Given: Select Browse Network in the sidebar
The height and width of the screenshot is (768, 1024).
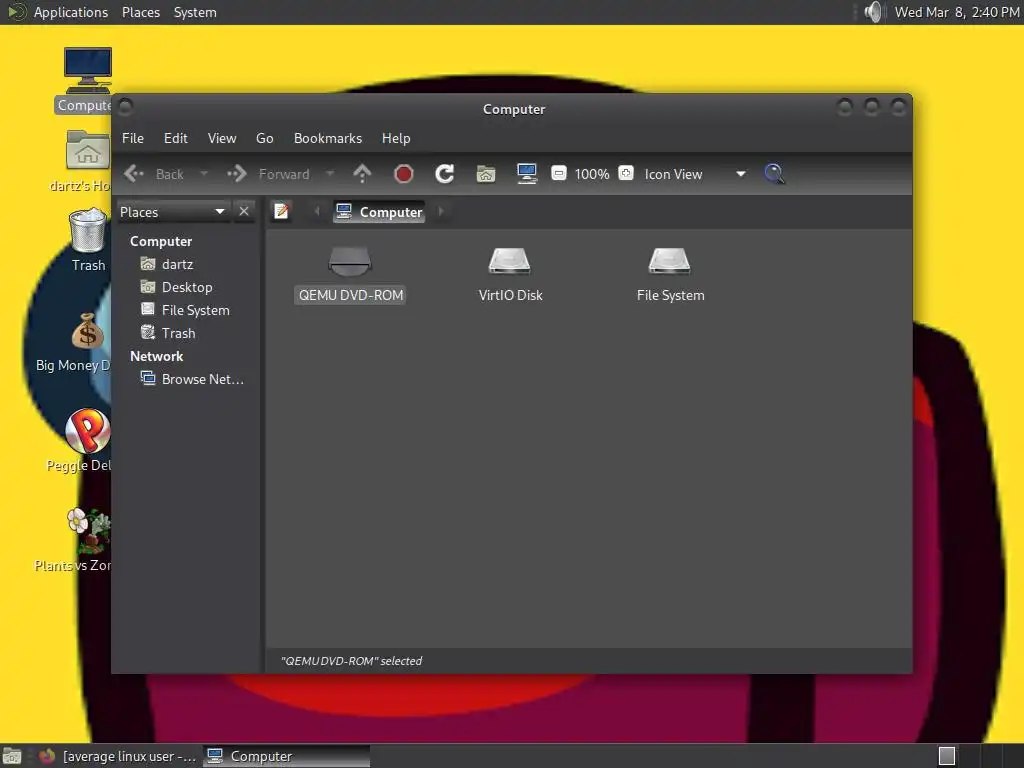Looking at the screenshot, I should (202, 379).
